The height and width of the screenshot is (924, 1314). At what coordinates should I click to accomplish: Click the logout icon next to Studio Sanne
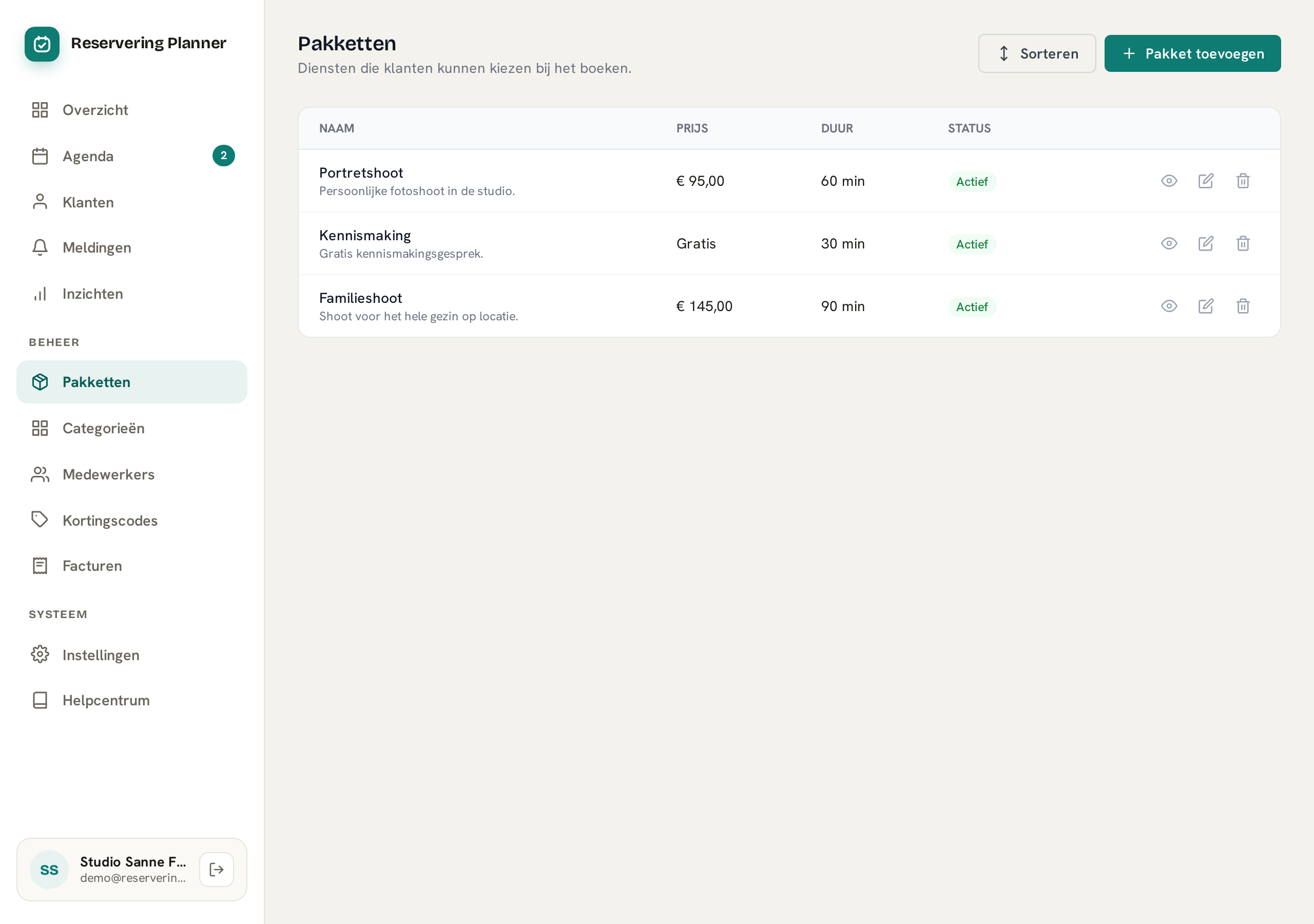[x=216, y=870]
